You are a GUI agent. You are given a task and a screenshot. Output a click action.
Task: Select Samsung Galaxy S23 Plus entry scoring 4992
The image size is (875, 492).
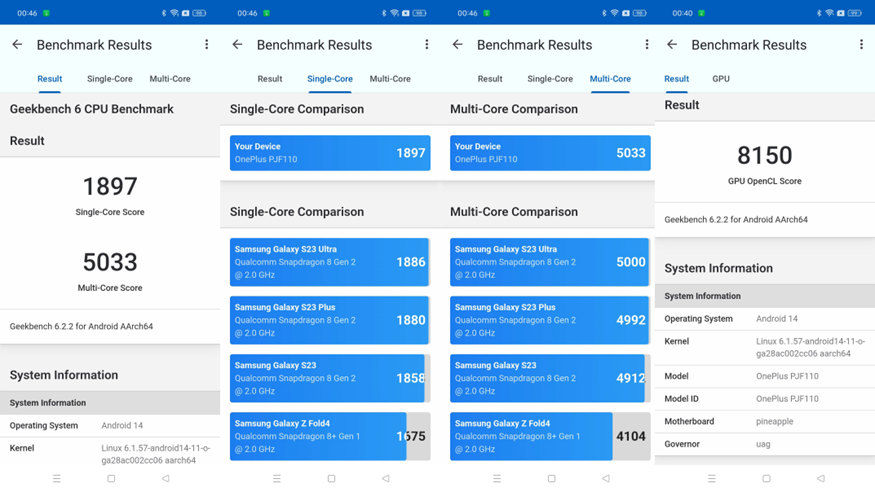(550, 320)
